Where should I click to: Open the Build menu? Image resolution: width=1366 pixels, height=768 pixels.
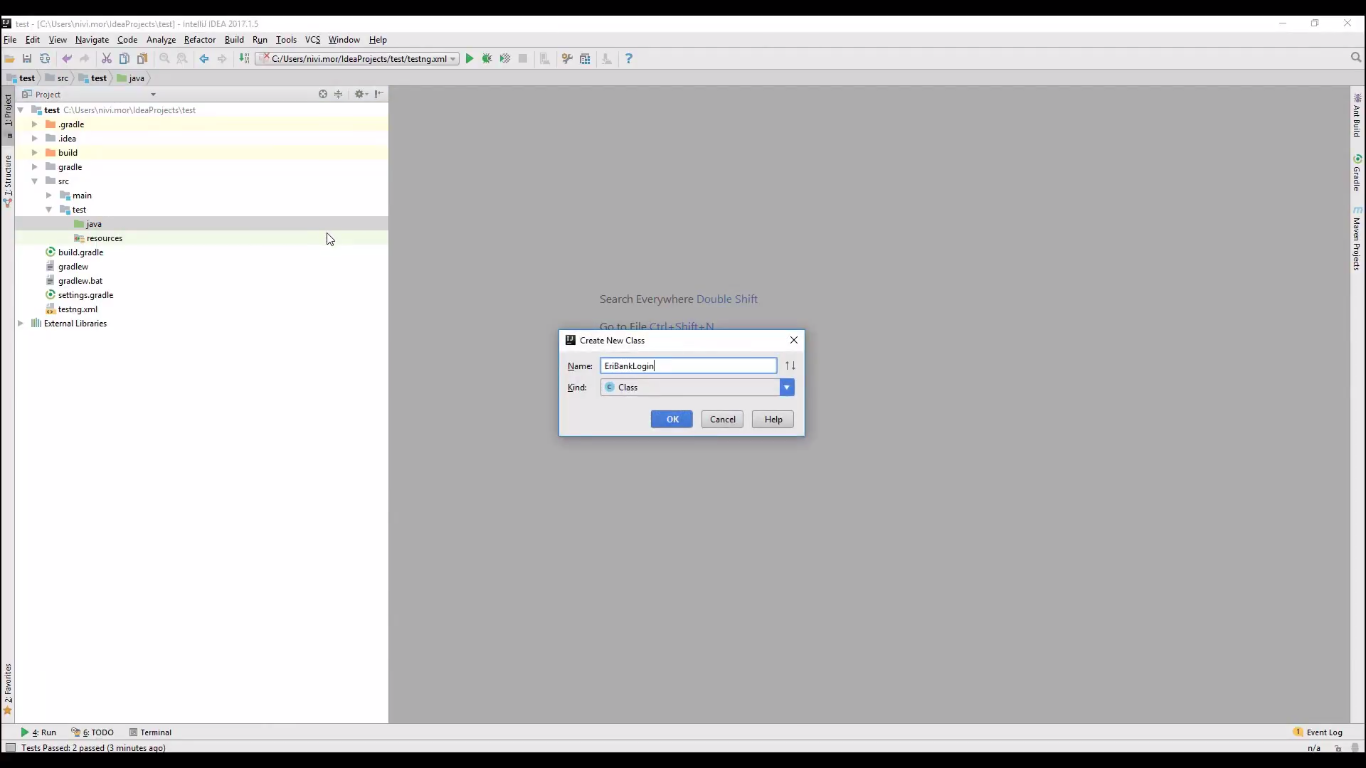click(234, 40)
